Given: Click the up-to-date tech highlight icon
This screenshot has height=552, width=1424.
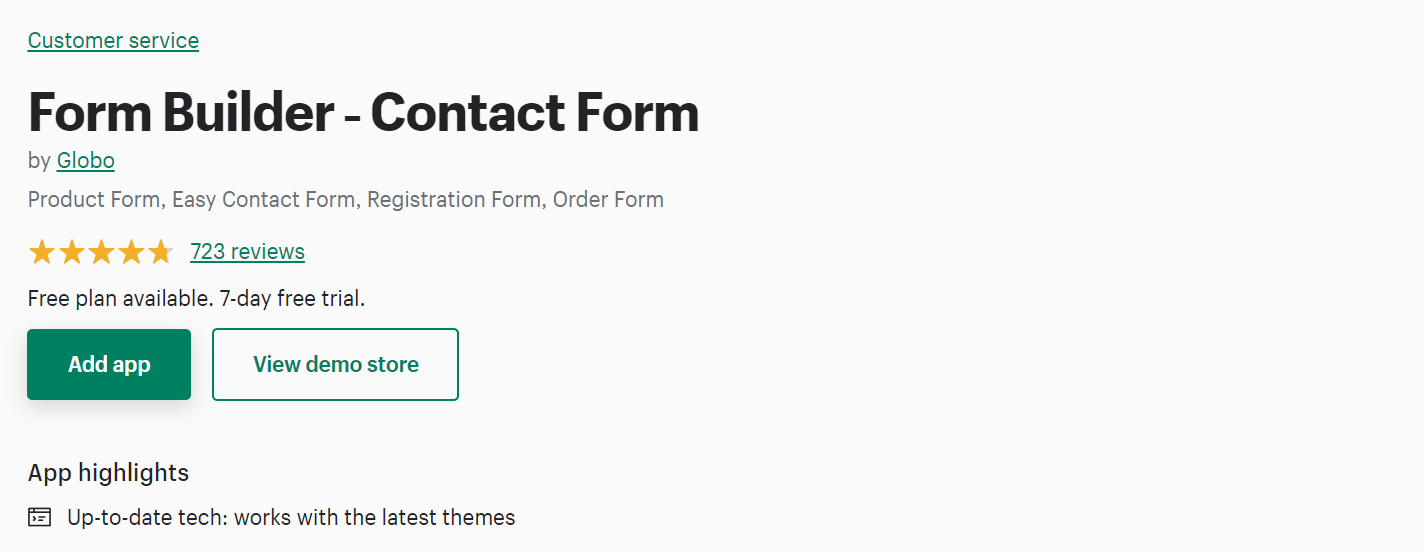Looking at the screenshot, I should pyautogui.click(x=39, y=518).
